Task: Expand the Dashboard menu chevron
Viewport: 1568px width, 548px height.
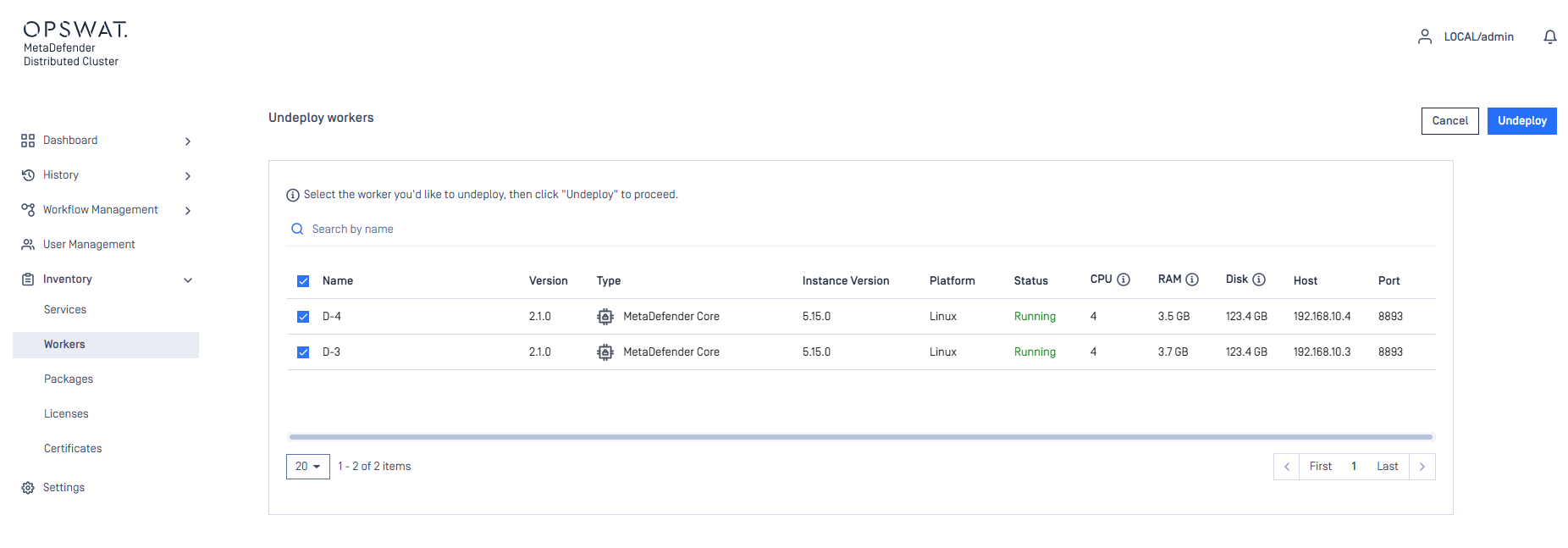Action: pyautogui.click(x=188, y=141)
